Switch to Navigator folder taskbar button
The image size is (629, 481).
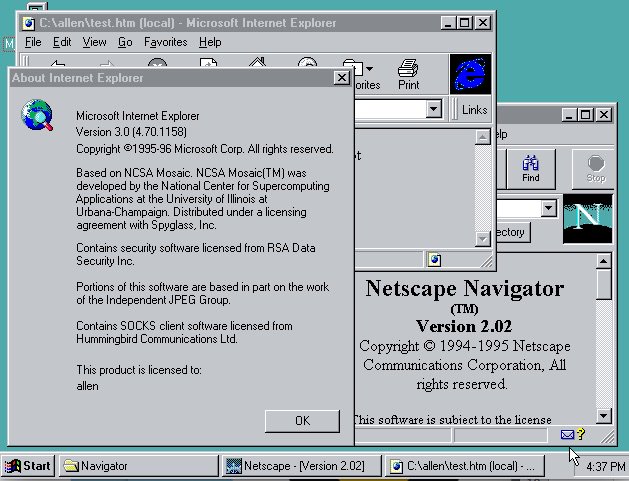pyautogui.click(x=138, y=466)
